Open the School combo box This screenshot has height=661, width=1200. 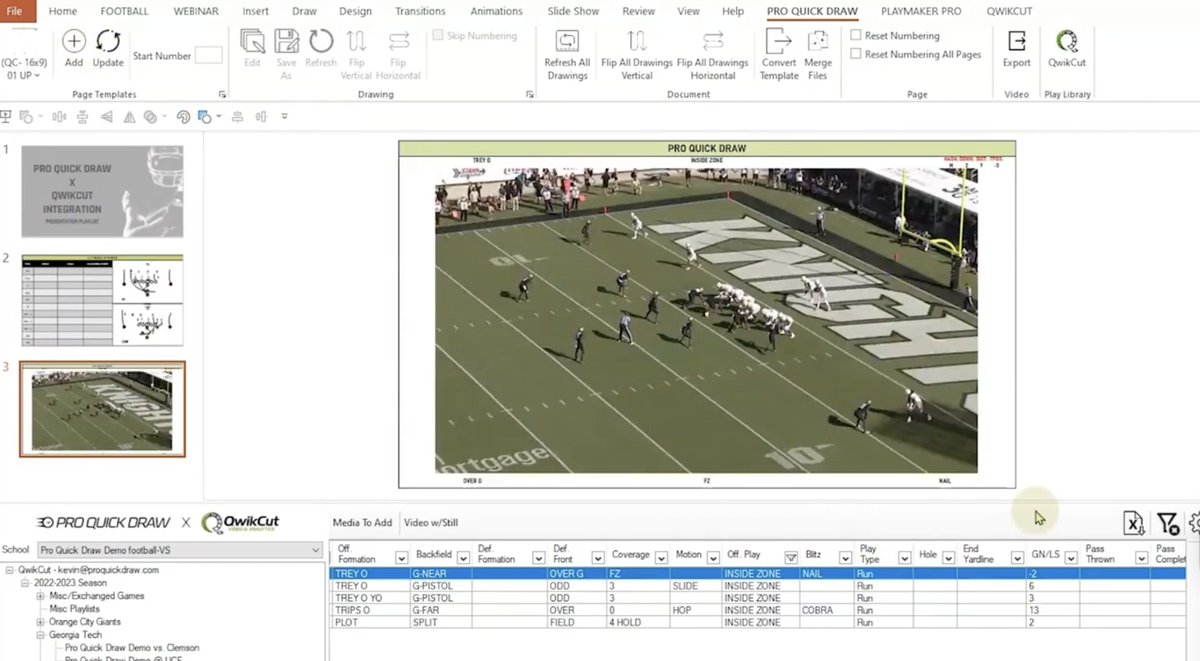click(x=179, y=550)
